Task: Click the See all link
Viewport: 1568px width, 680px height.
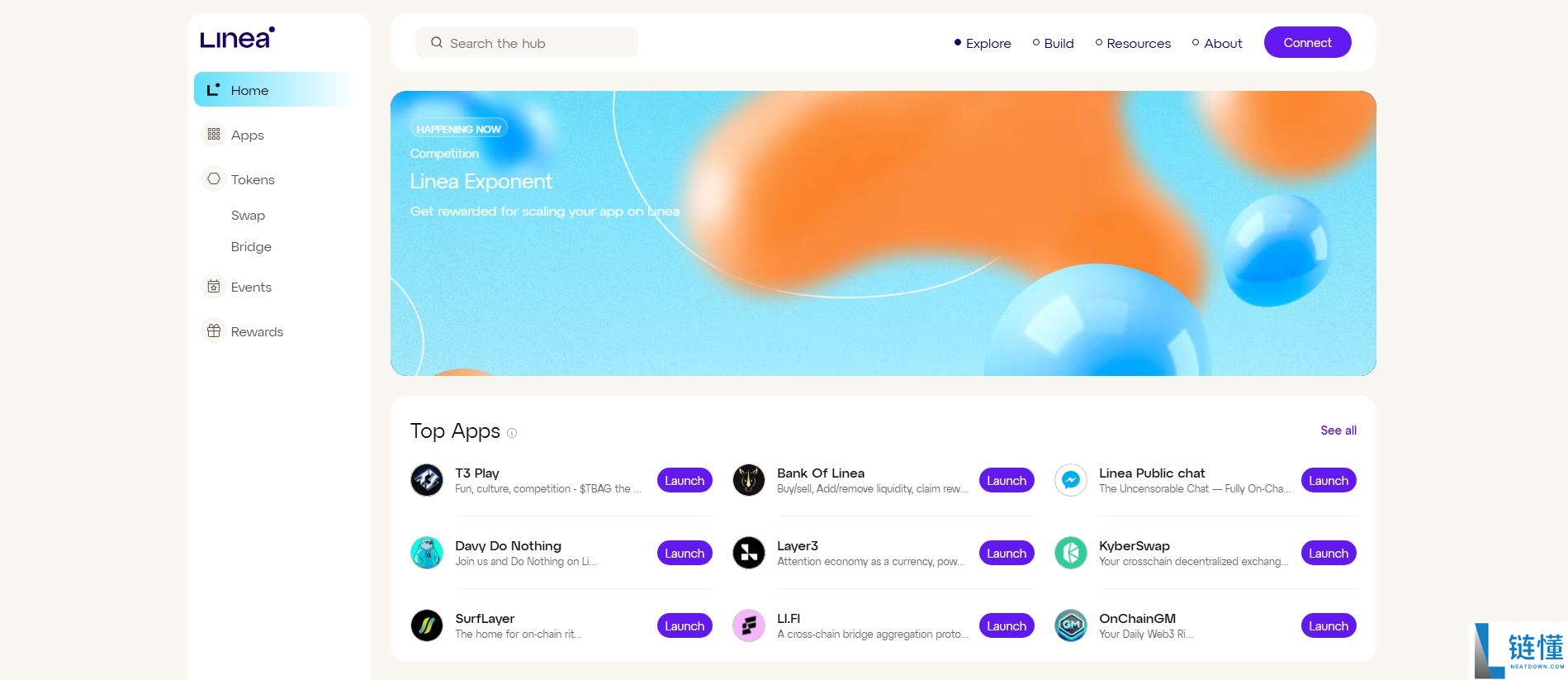Action: (1338, 430)
